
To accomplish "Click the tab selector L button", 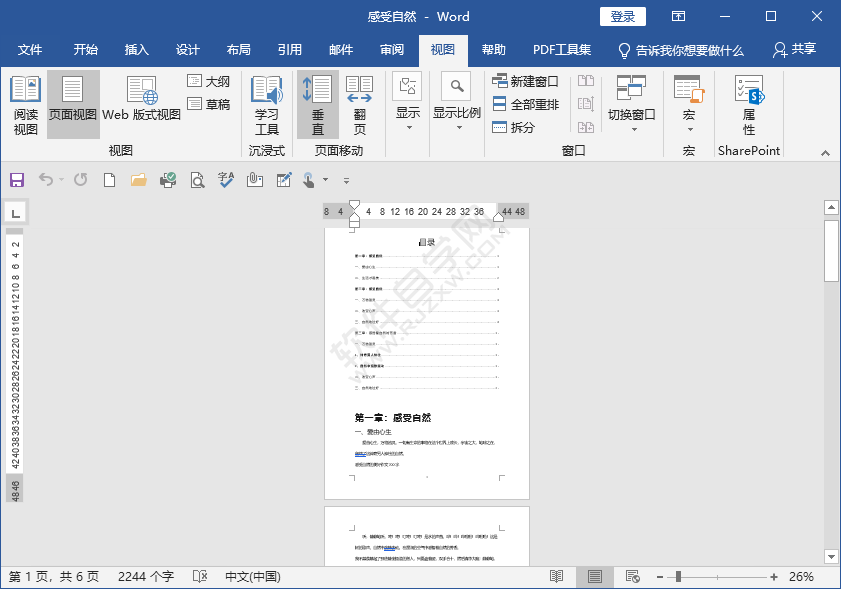I will click(16, 213).
